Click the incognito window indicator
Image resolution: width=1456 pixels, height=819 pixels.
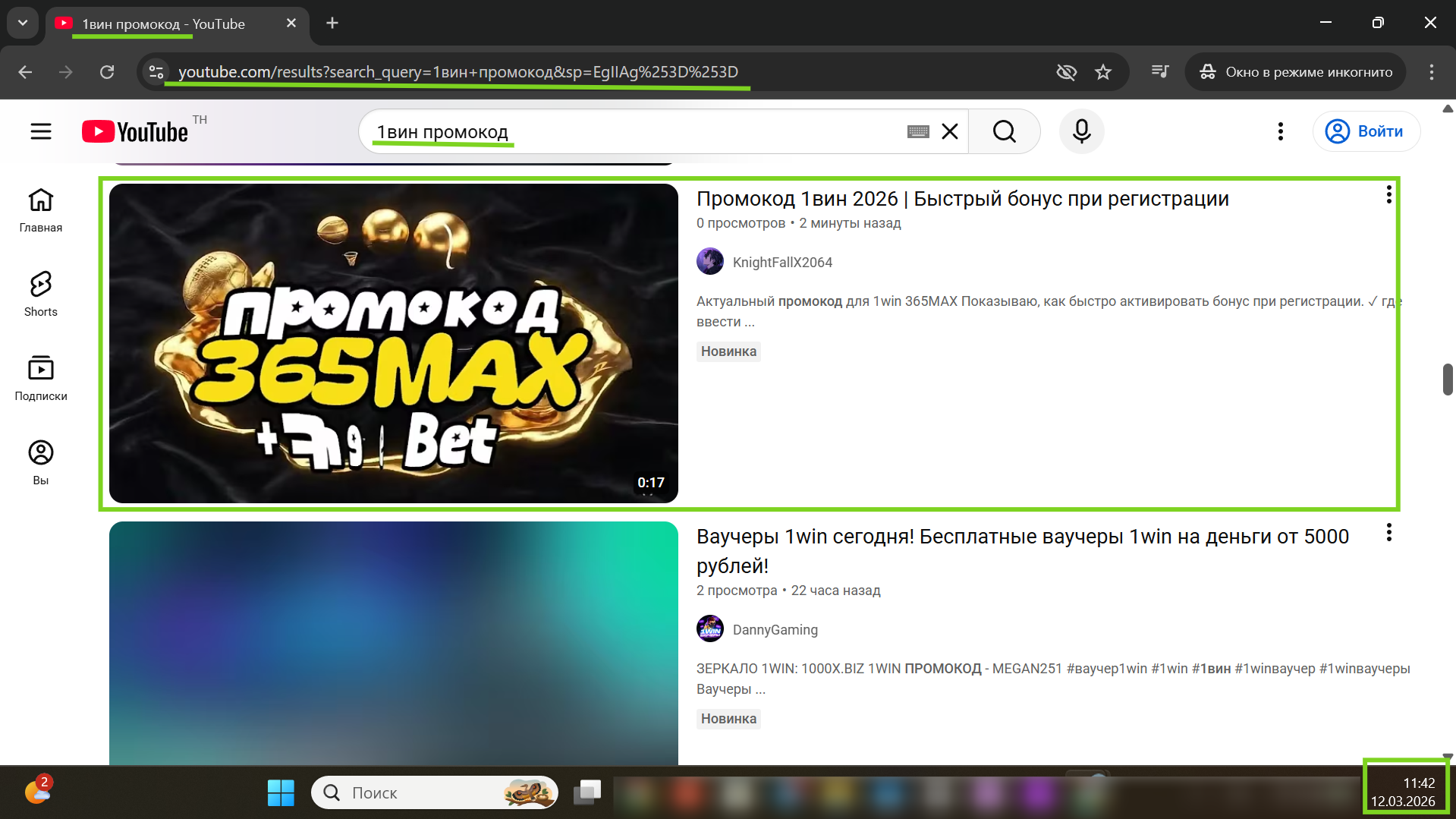click(x=1296, y=72)
